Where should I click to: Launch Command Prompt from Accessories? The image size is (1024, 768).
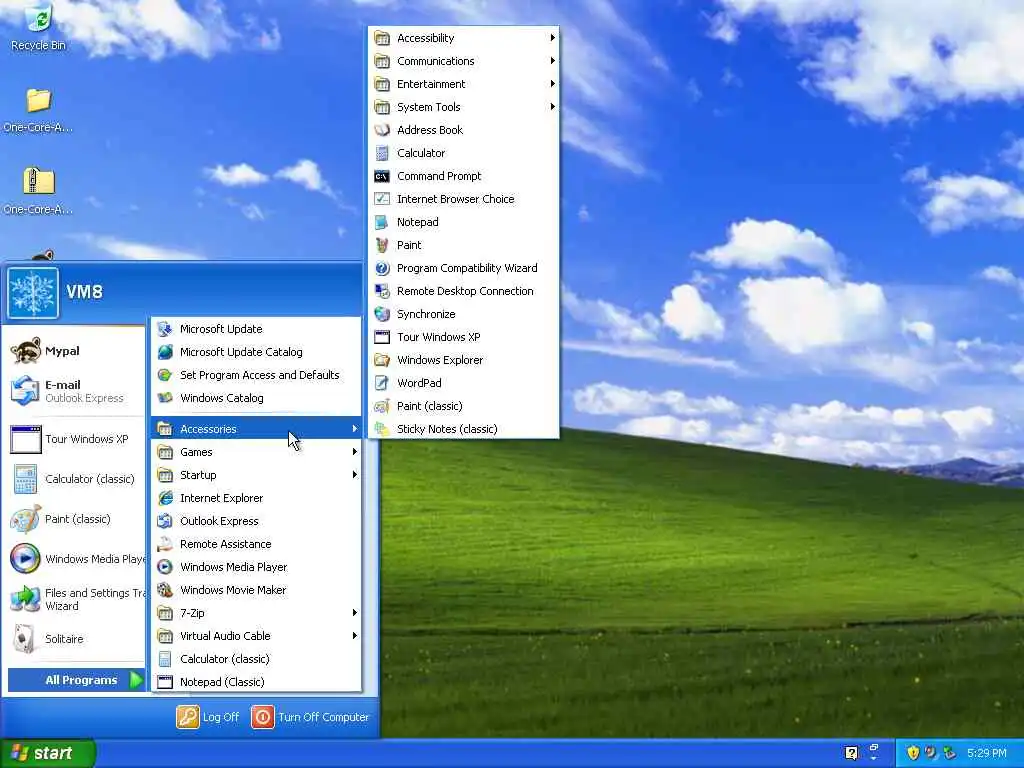(464, 176)
